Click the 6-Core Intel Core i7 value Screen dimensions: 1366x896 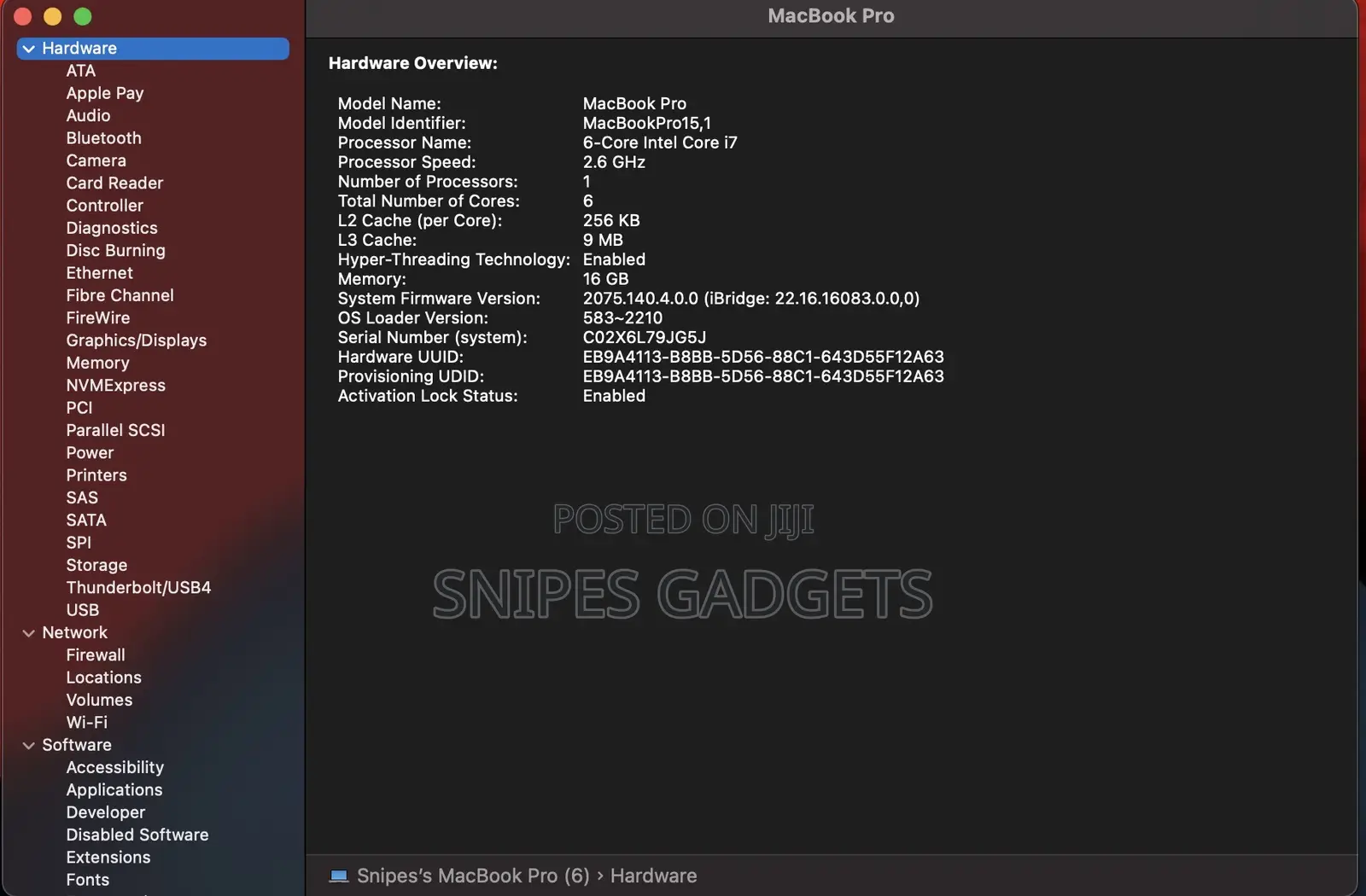click(x=660, y=143)
